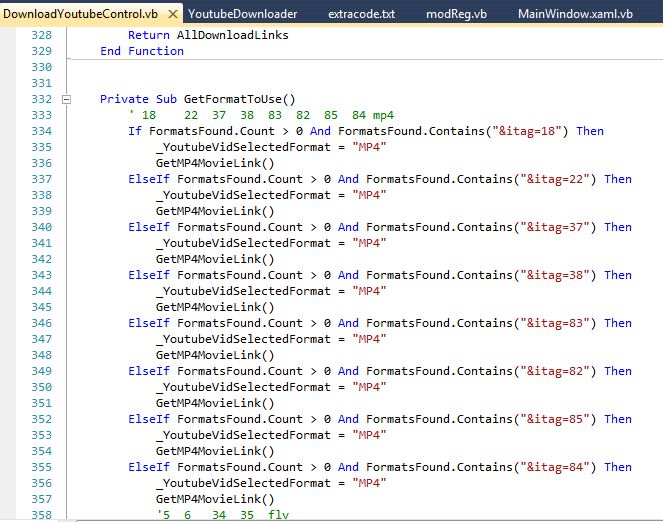Click 'Return AllDownloadLinks' on line 328

[x=208, y=35]
